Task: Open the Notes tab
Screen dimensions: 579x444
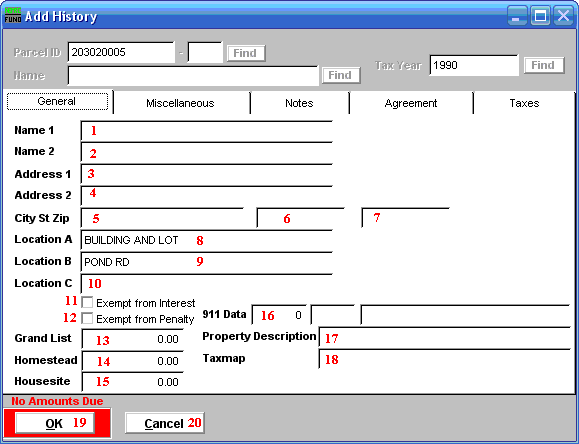Action: 299,103
